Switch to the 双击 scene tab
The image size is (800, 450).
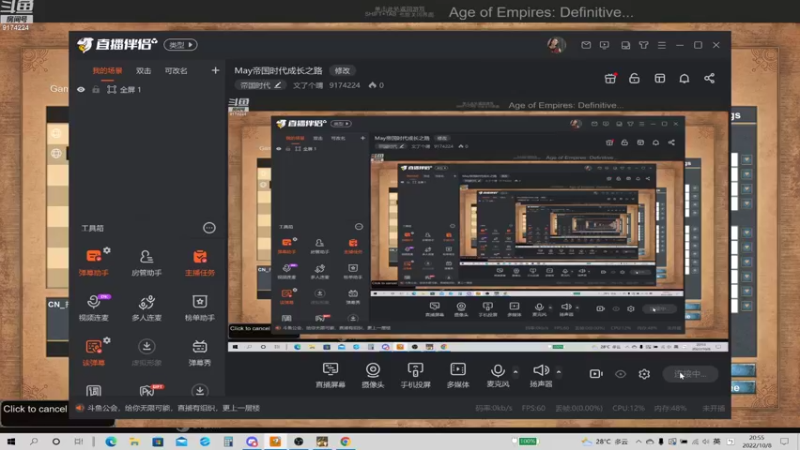[x=143, y=71]
